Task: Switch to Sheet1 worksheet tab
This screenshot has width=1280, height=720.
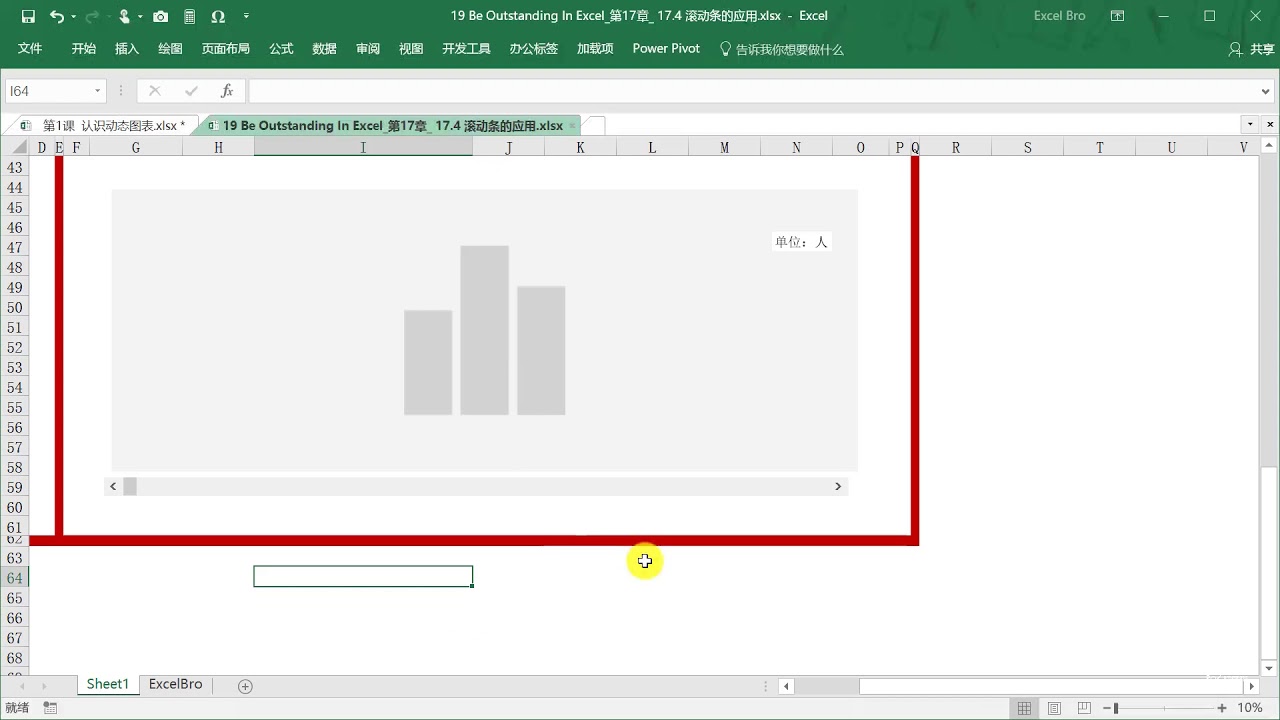Action: [x=108, y=684]
